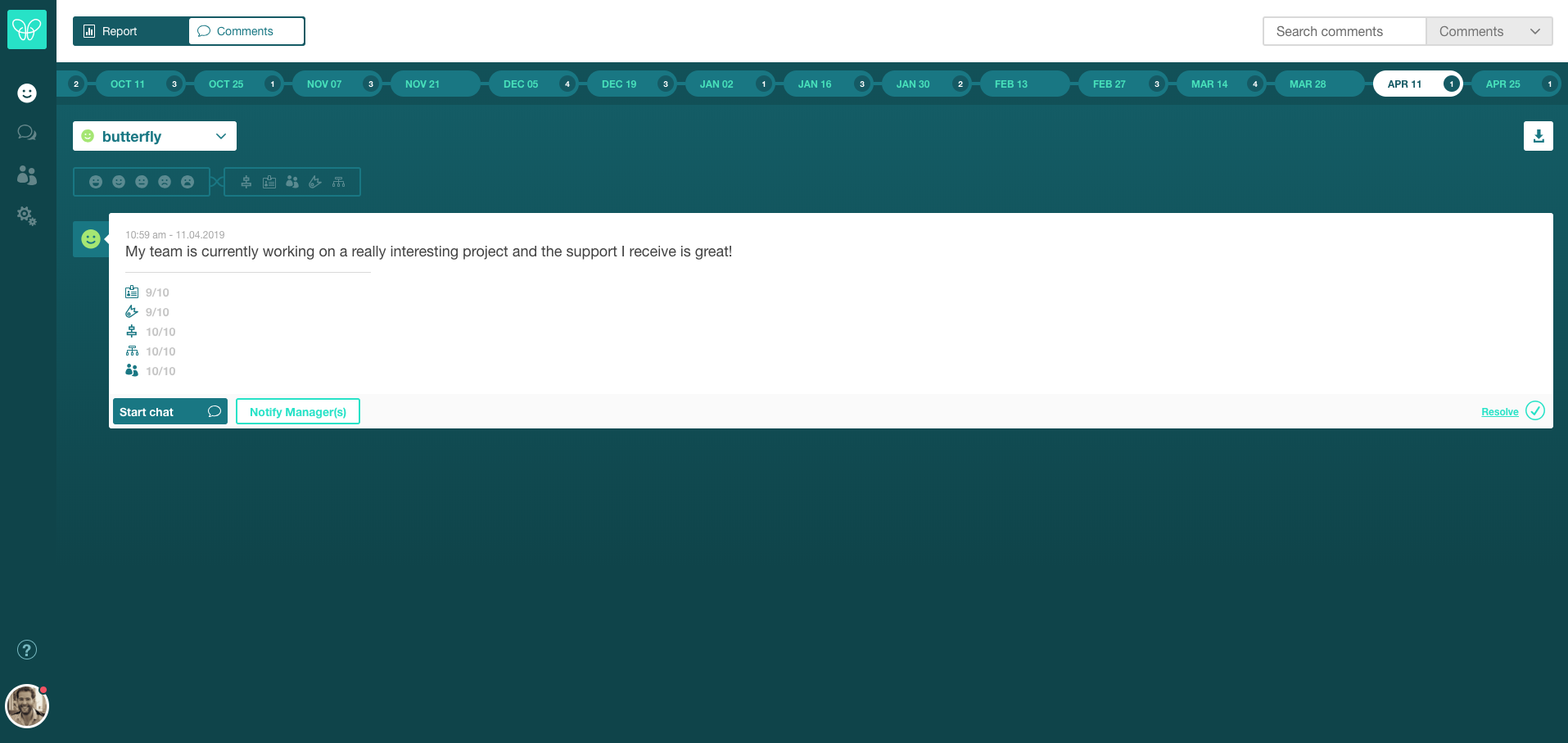This screenshot has height=743, width=1568.
Task: Open the mood smiley section in the sidebar
Action: 27,93
